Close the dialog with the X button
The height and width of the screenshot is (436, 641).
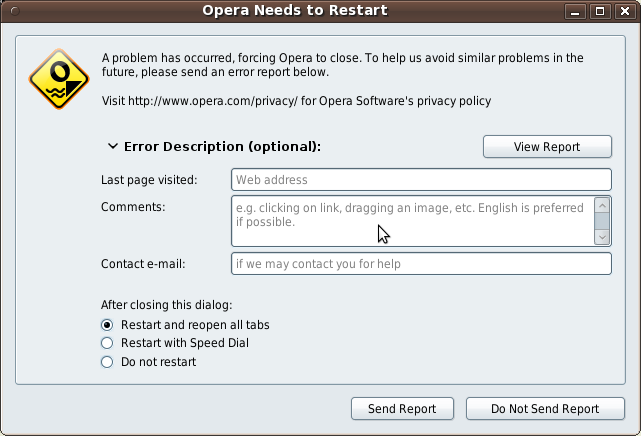point(624,12)
